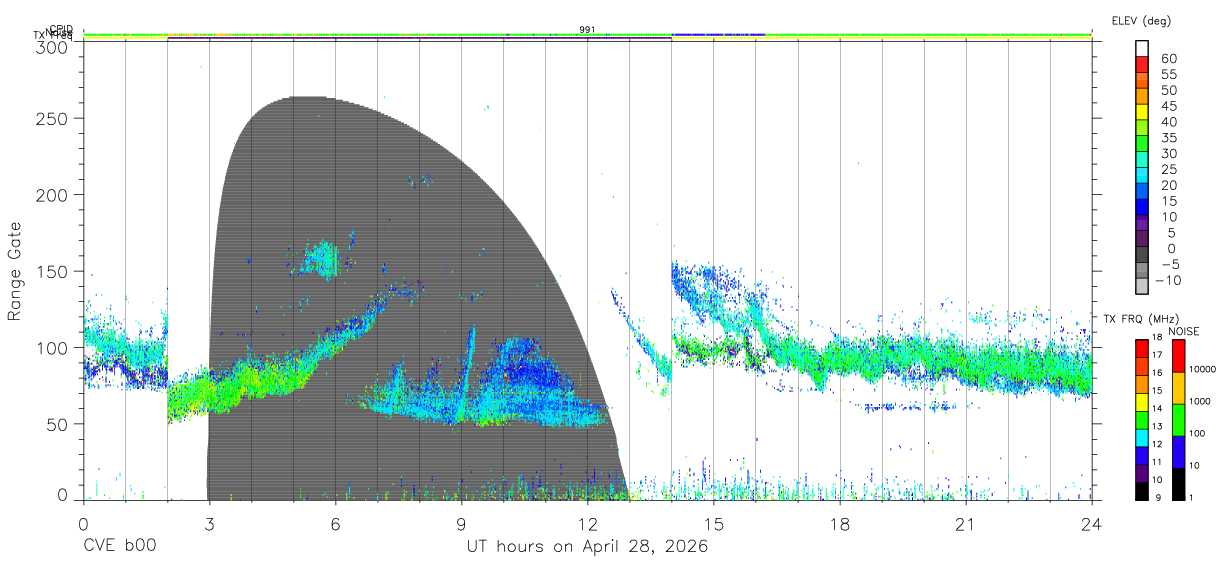Click the "NOISE" legend title above its colorbar
Image resolution: width=1228 pixels, height=567 pixels.
tap(1183, 331)
